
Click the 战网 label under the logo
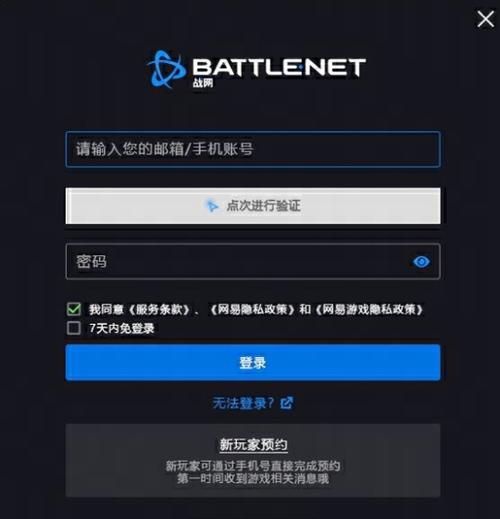tap(203, 83)
